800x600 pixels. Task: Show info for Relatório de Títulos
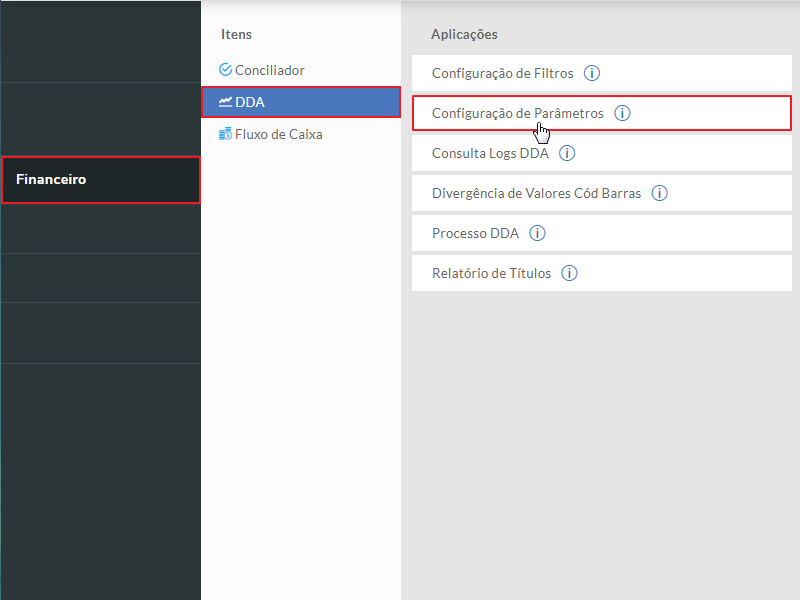pos(569,273)
